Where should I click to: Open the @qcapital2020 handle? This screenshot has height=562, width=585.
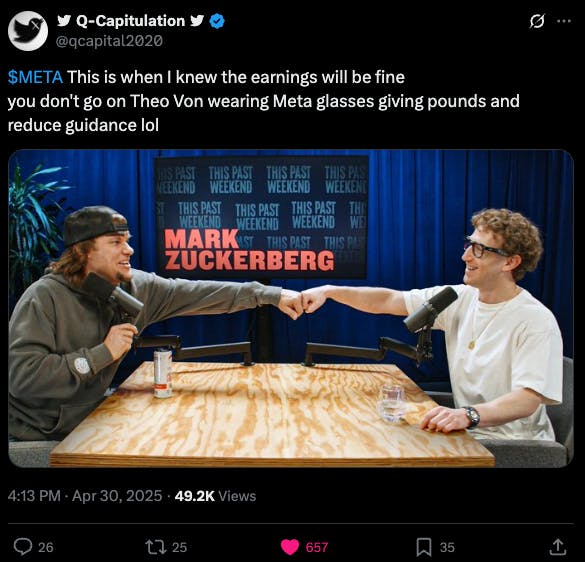coord(109,41)
